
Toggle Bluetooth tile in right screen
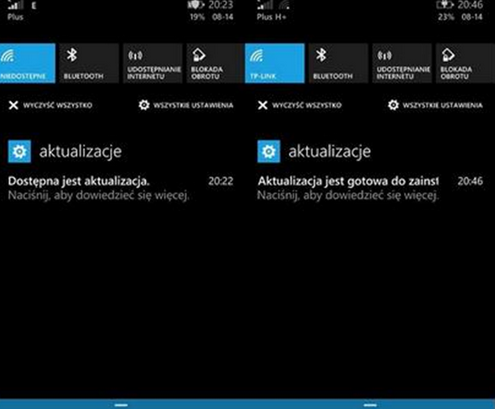pyautogui.click(x=338, y=63)
